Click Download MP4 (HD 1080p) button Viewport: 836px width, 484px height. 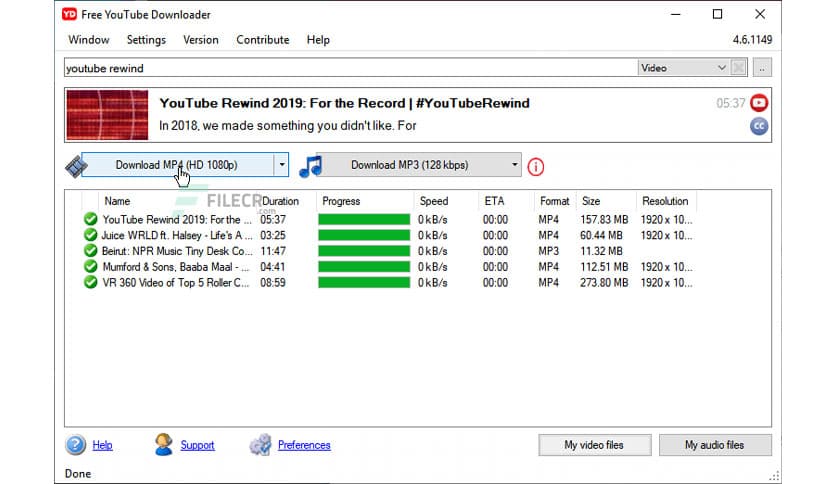(177, 165)
